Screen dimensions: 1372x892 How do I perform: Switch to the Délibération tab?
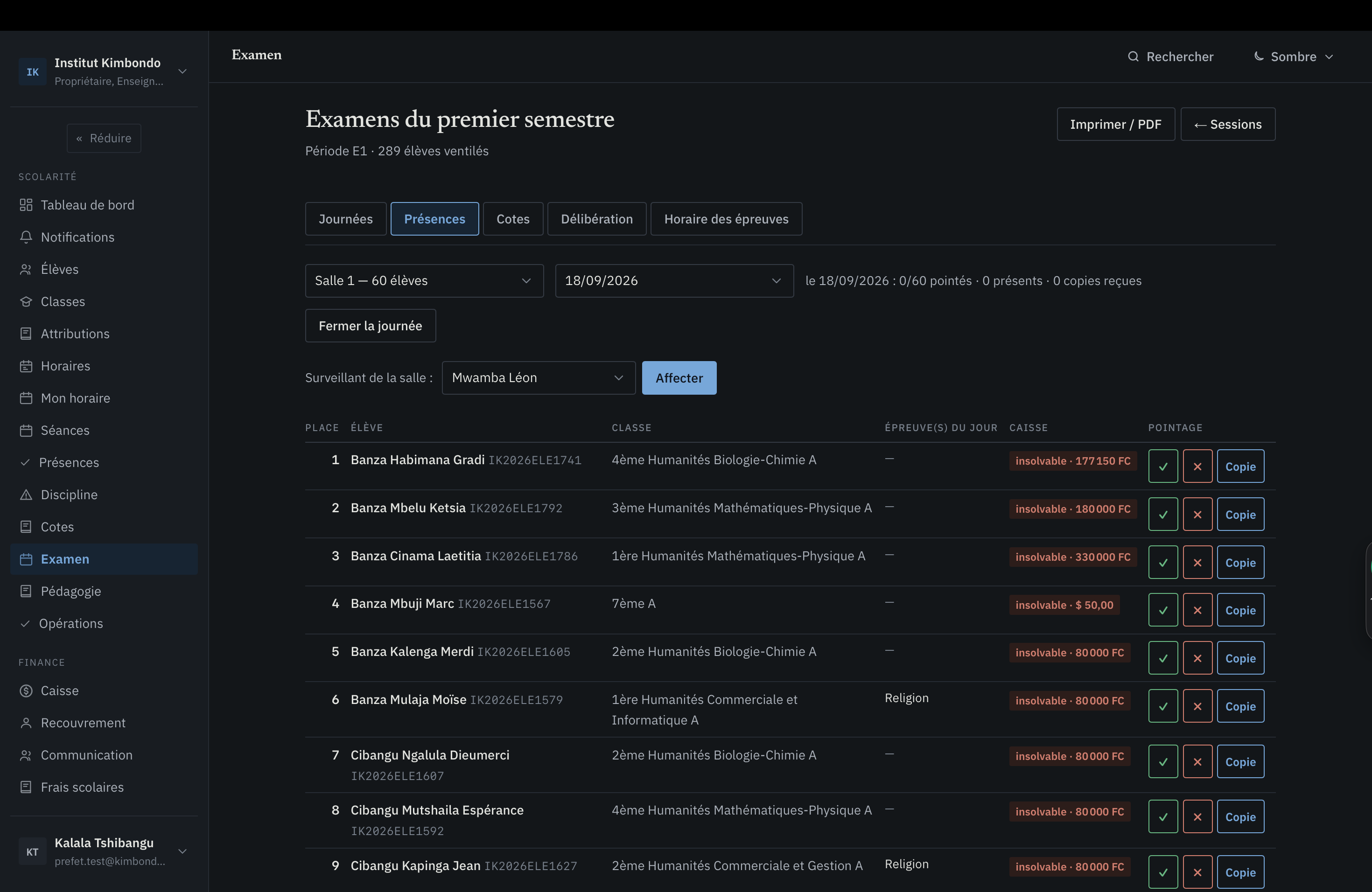[x=597, y=219]
